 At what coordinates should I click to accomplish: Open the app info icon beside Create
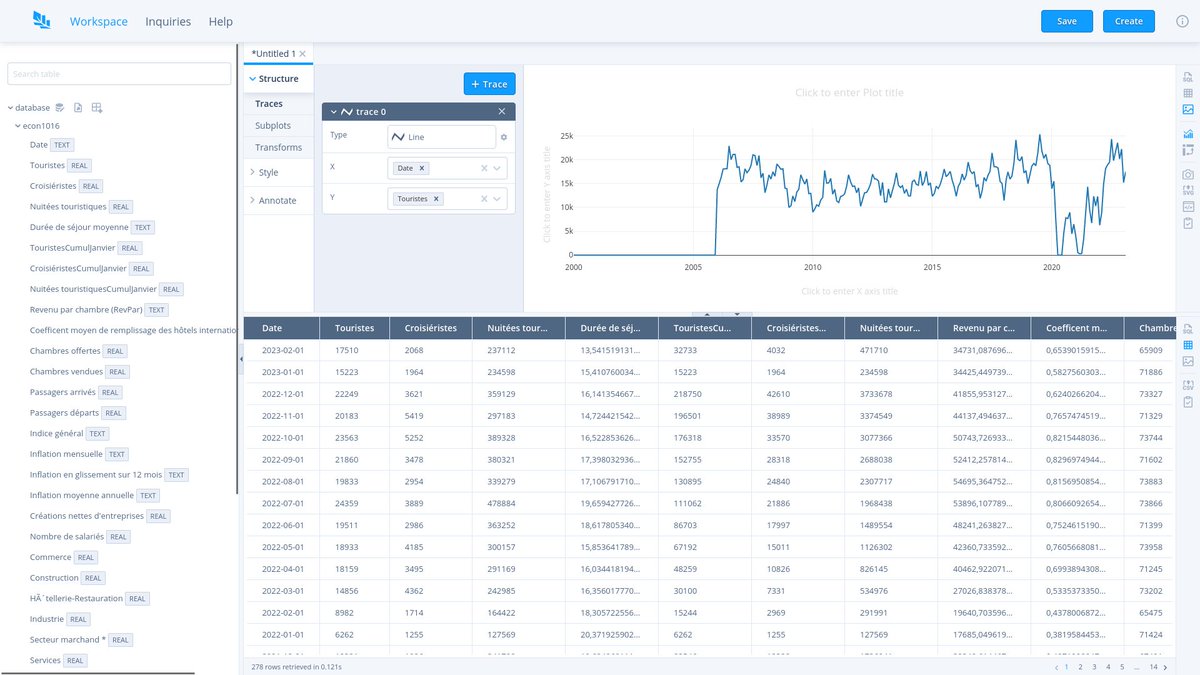(x=1182, y=21)
